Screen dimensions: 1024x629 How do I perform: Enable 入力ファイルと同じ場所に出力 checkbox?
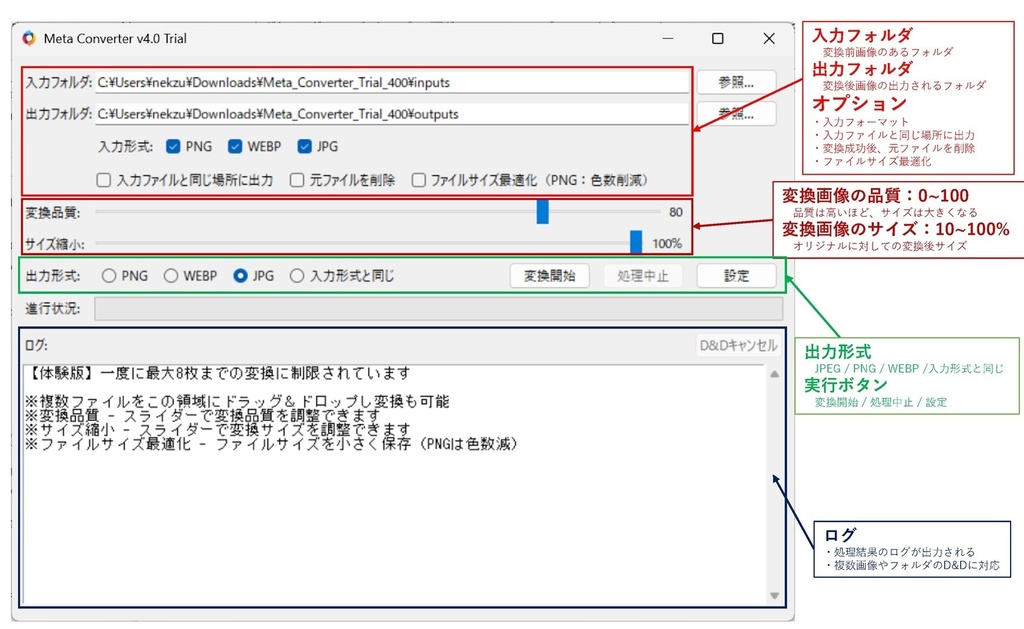point(104,180)
